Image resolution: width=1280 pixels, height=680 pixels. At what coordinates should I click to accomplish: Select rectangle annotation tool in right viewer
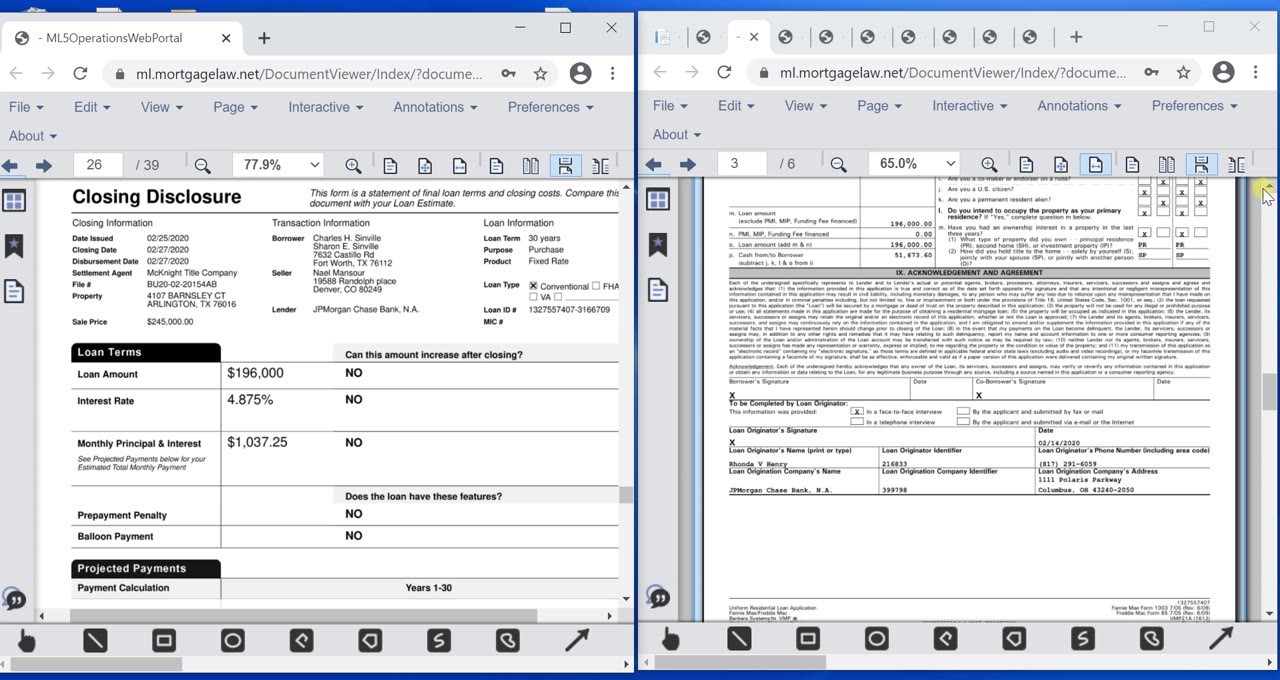tap(808, 638)
